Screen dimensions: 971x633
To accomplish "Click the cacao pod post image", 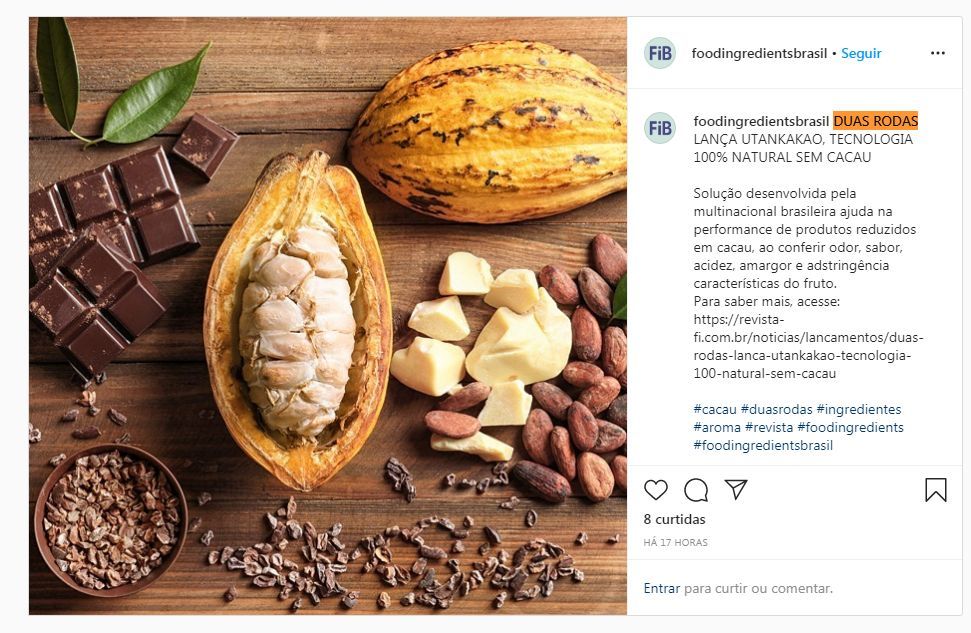I will (x=328, y=316).
